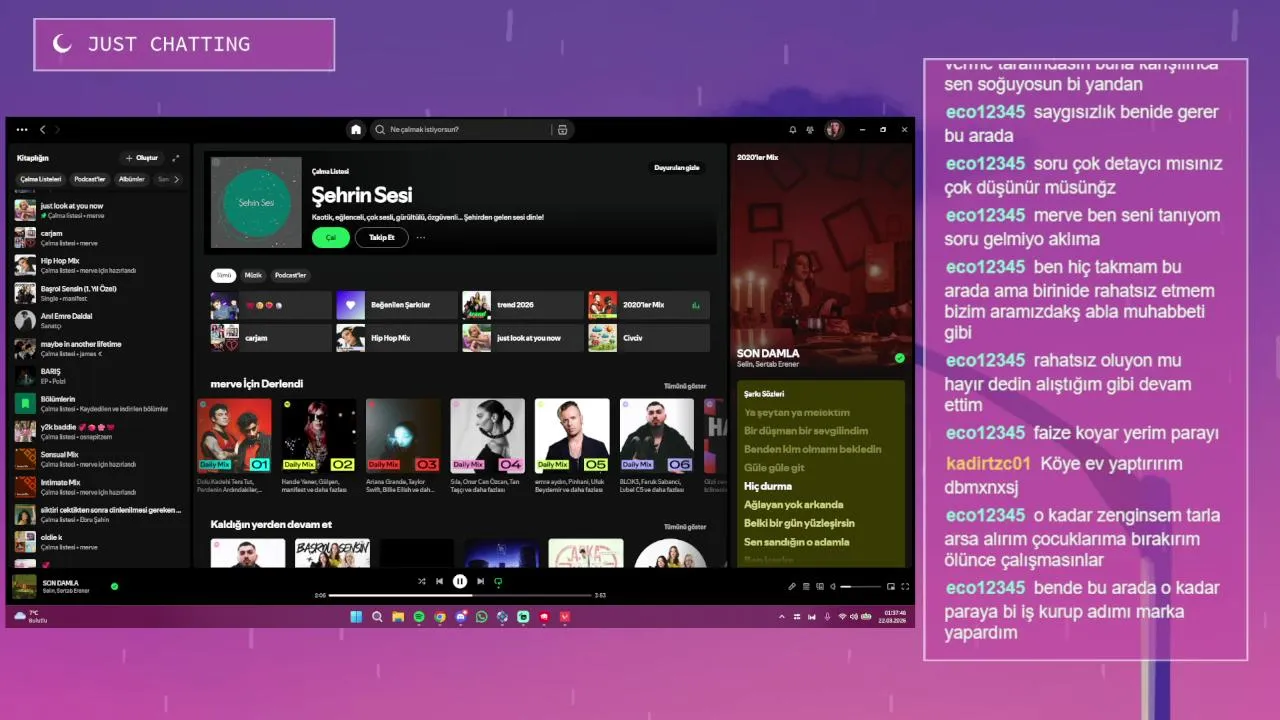Seek in the song progress bar
Image resolution: width=1280 pixels, height=720 pixels.
pyautogui.click(x=460, y=595)
